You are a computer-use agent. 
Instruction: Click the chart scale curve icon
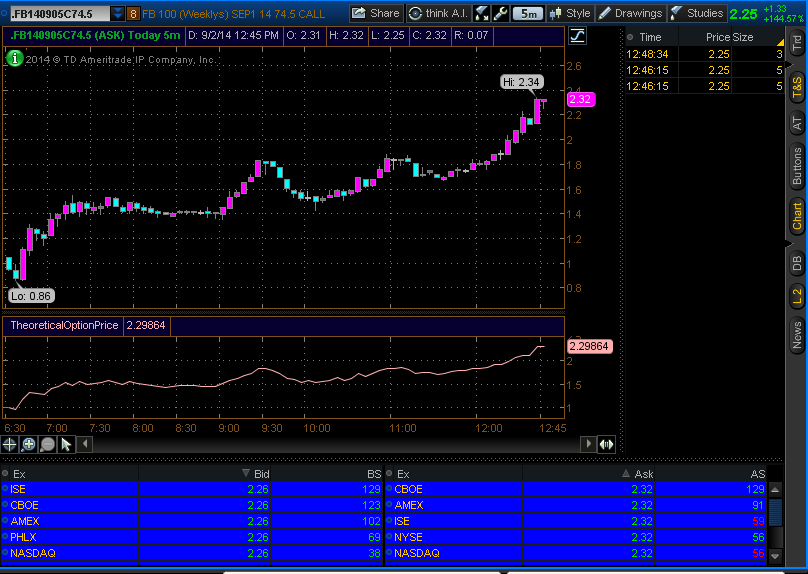coord(578,36)
